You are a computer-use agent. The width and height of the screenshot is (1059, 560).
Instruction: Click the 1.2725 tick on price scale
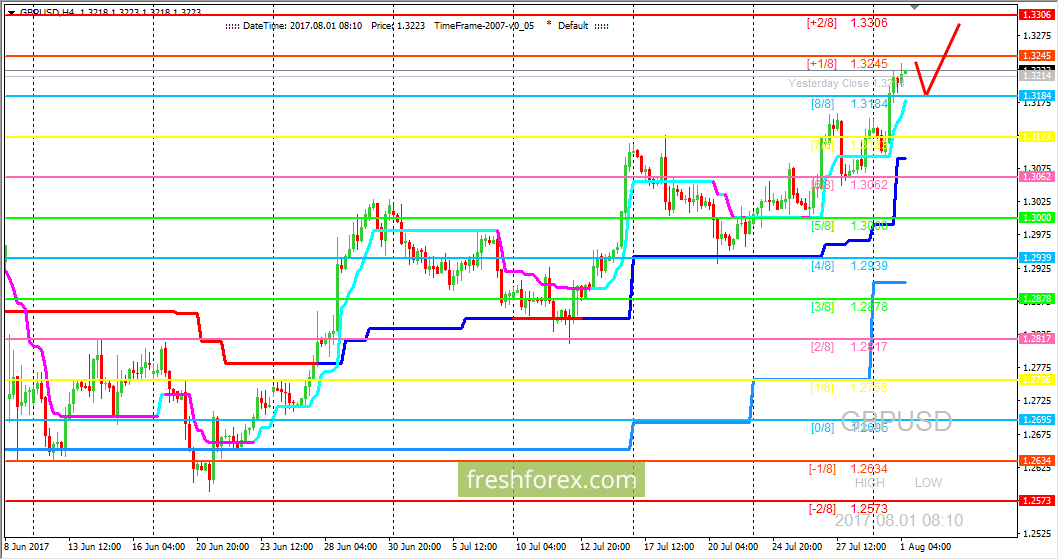[x=1037, y=401]
